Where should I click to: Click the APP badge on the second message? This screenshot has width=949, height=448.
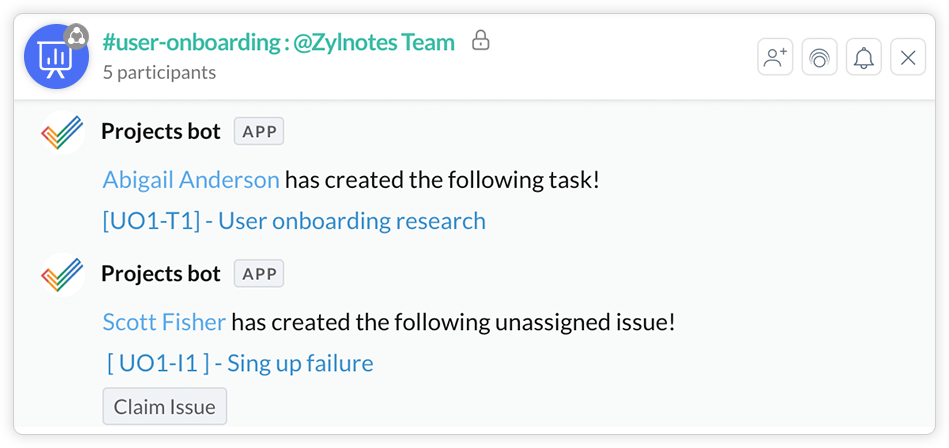tap(259, 273)
